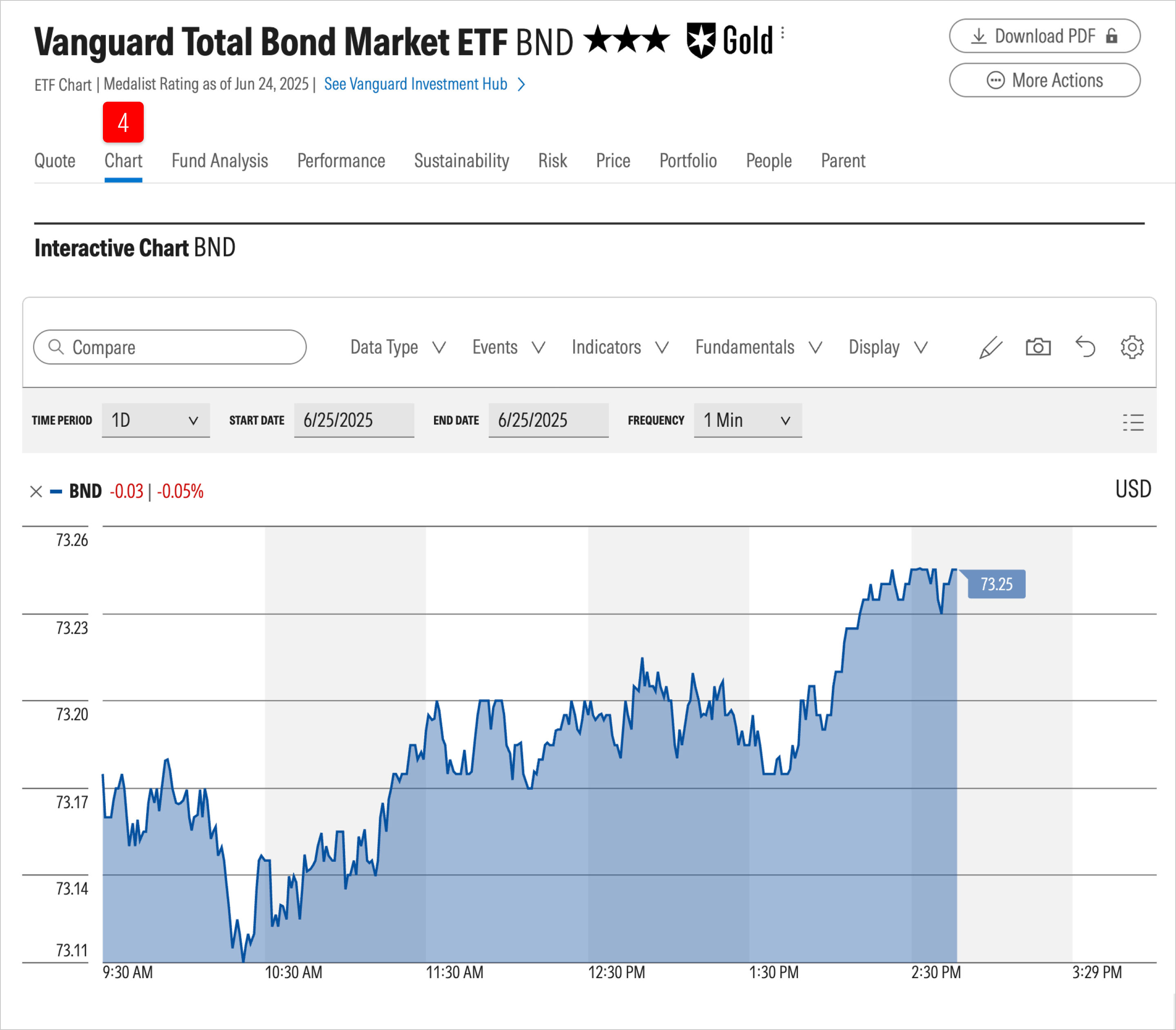1176x1030 pixels.
Task: Open the three-dot menu beside Gold
Action: click(x=782, y=33)
